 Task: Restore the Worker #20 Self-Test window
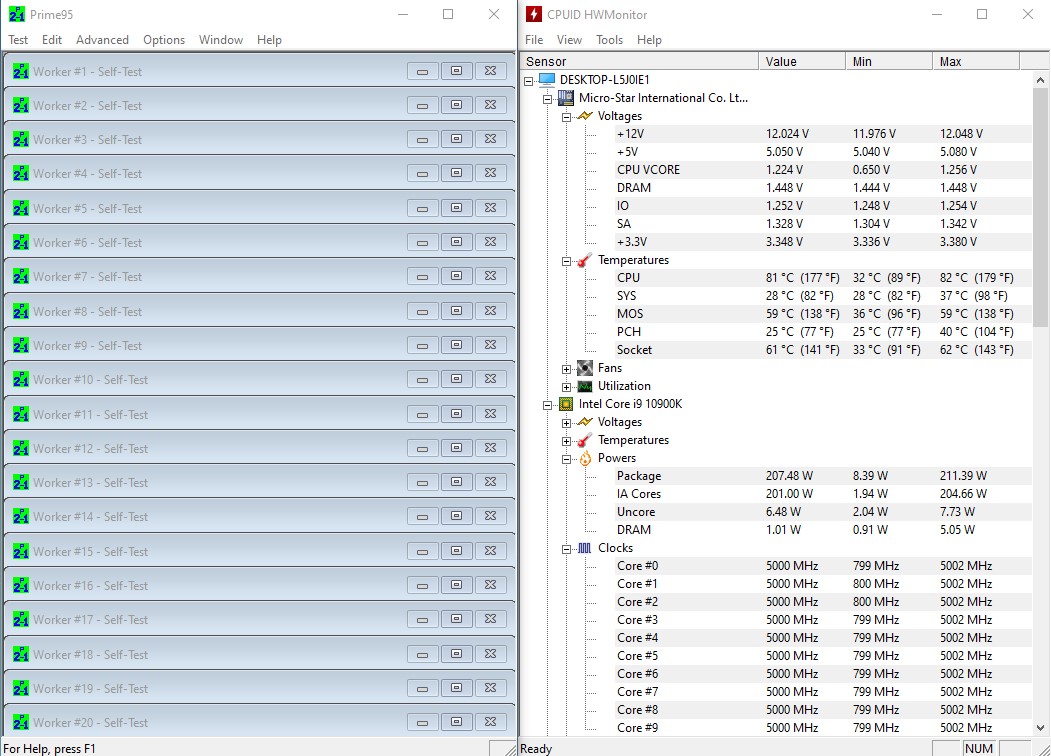pos(456,722)
